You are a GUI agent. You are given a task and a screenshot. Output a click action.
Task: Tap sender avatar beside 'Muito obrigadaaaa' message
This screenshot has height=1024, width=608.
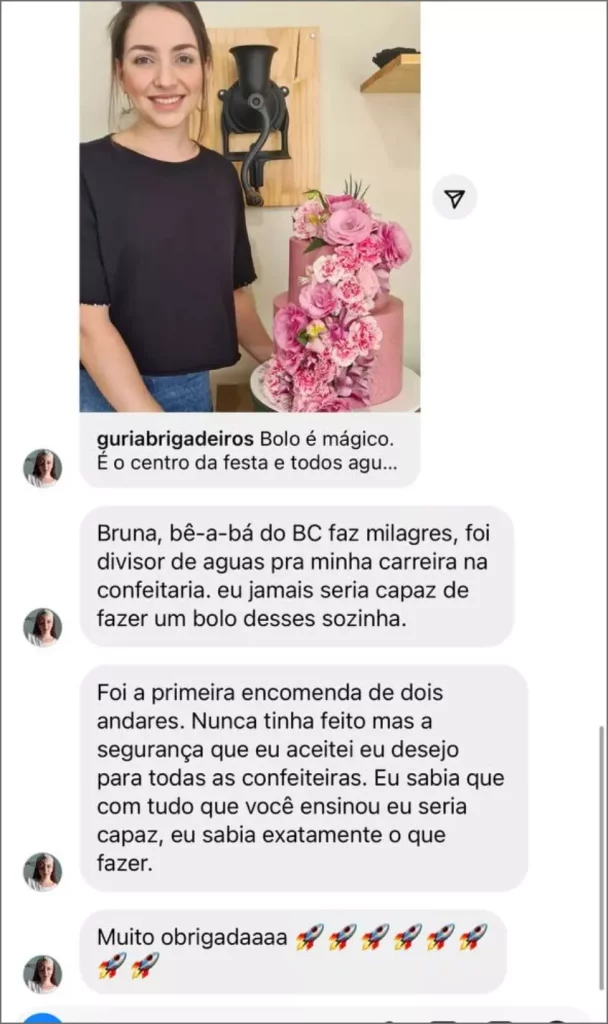point(43,974)
